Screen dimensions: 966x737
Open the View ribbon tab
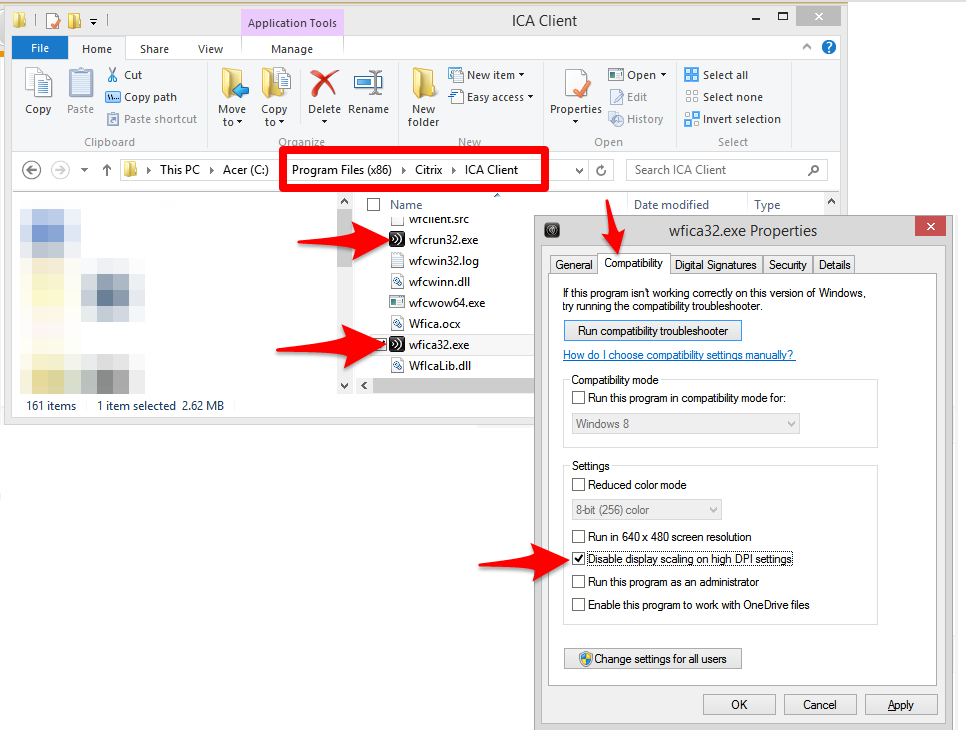(x=210, y=49)
